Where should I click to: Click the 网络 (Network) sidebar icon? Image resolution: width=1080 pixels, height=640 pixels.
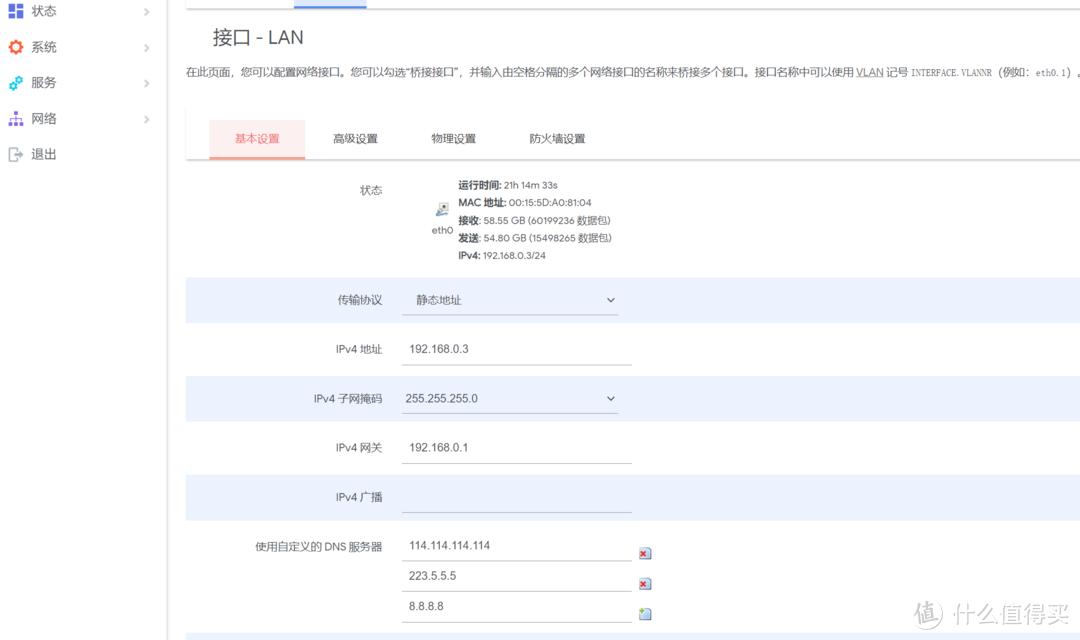coord(14,118)
